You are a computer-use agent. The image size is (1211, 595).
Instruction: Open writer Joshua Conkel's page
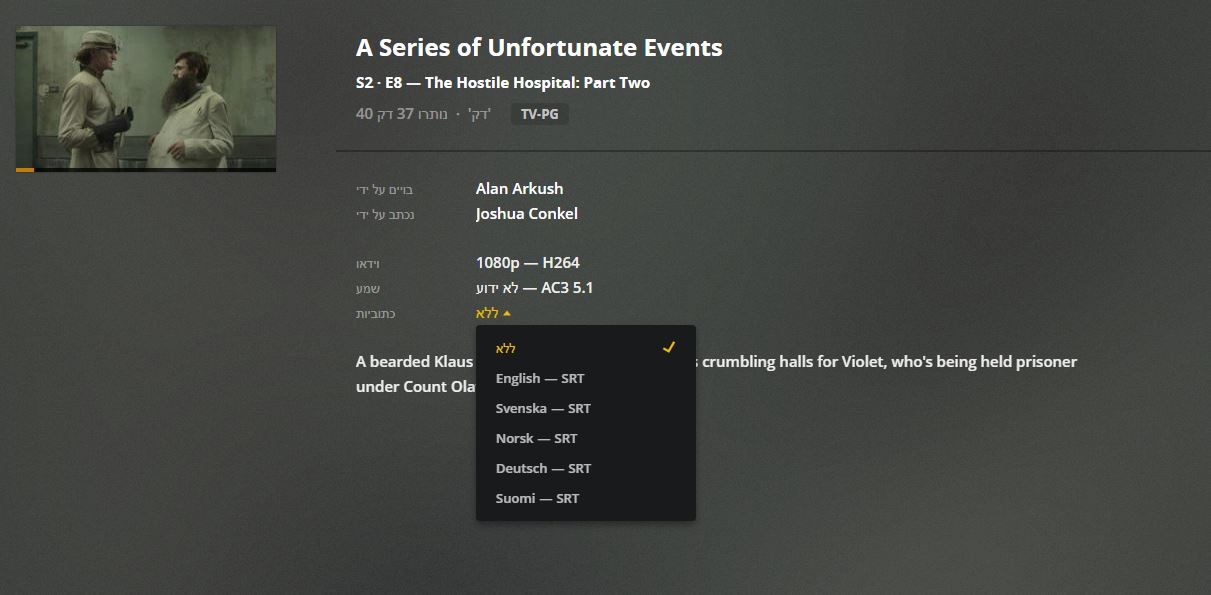pyautogui.click(x=526, y=213)
